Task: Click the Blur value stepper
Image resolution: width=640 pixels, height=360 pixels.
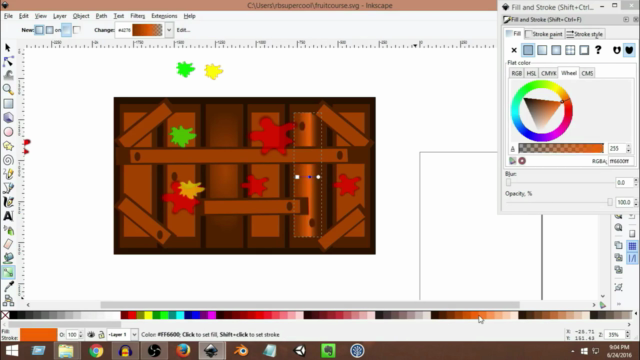Action: pyautogui.click(x=635, y=182)
